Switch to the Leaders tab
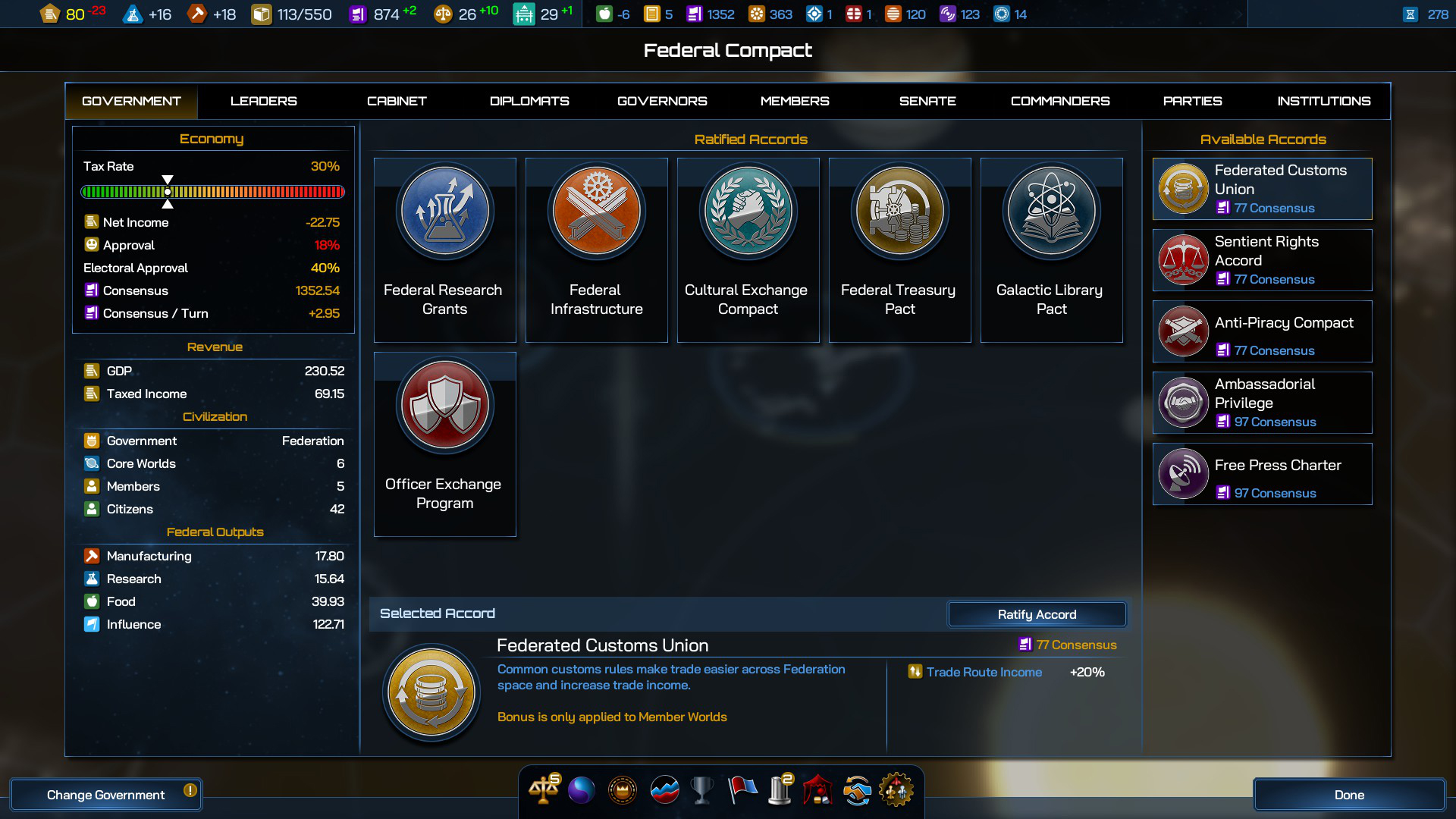 click(x=264, y=101)
